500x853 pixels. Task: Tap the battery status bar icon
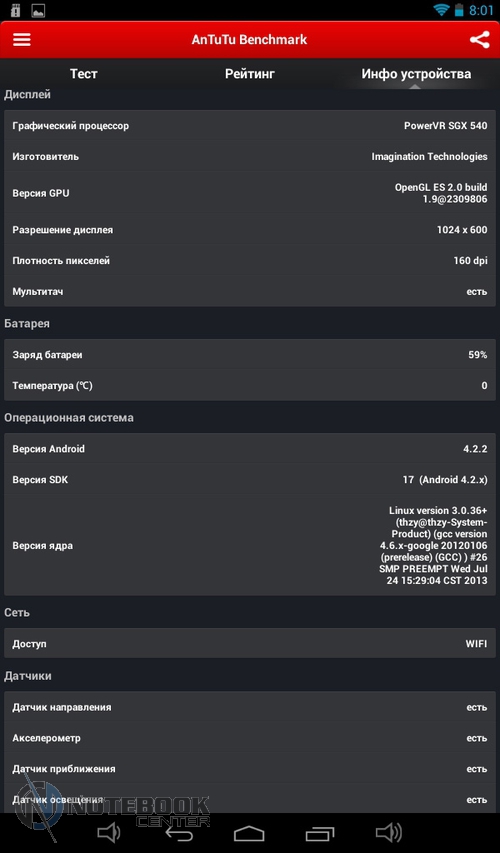(x=460, y=10)
